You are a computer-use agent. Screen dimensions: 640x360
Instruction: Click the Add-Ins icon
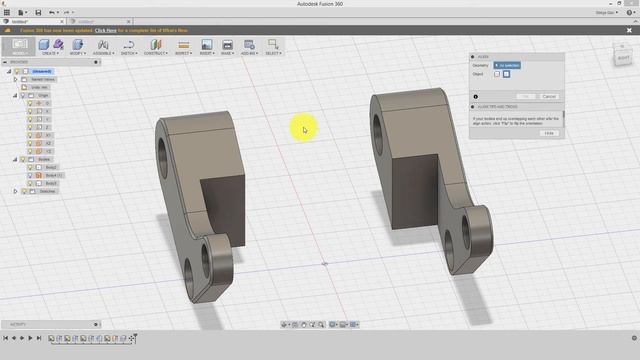click(249, 44)
